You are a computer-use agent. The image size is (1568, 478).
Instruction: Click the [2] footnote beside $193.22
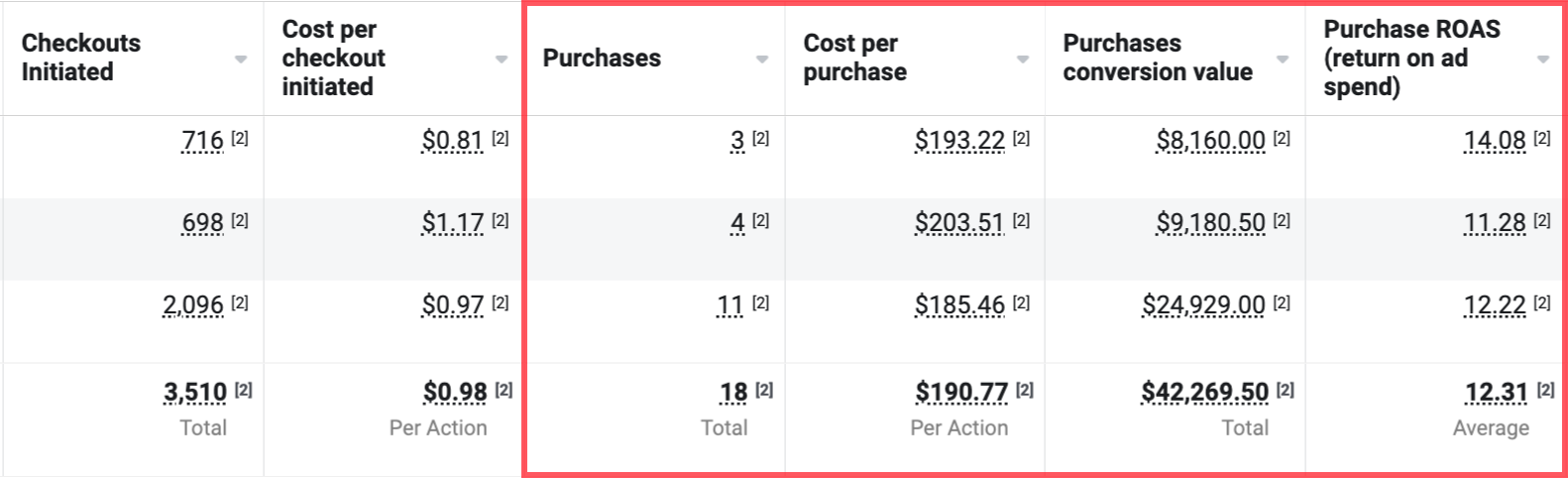tap(1021, 139)
